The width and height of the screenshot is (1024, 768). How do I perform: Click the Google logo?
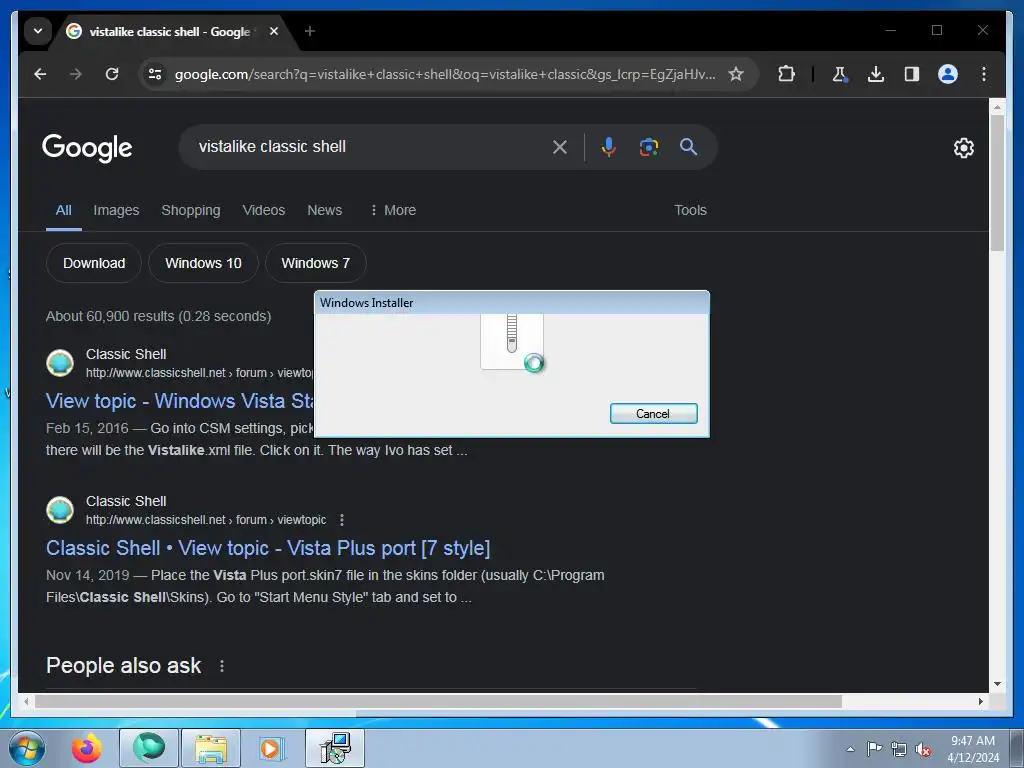88,148
